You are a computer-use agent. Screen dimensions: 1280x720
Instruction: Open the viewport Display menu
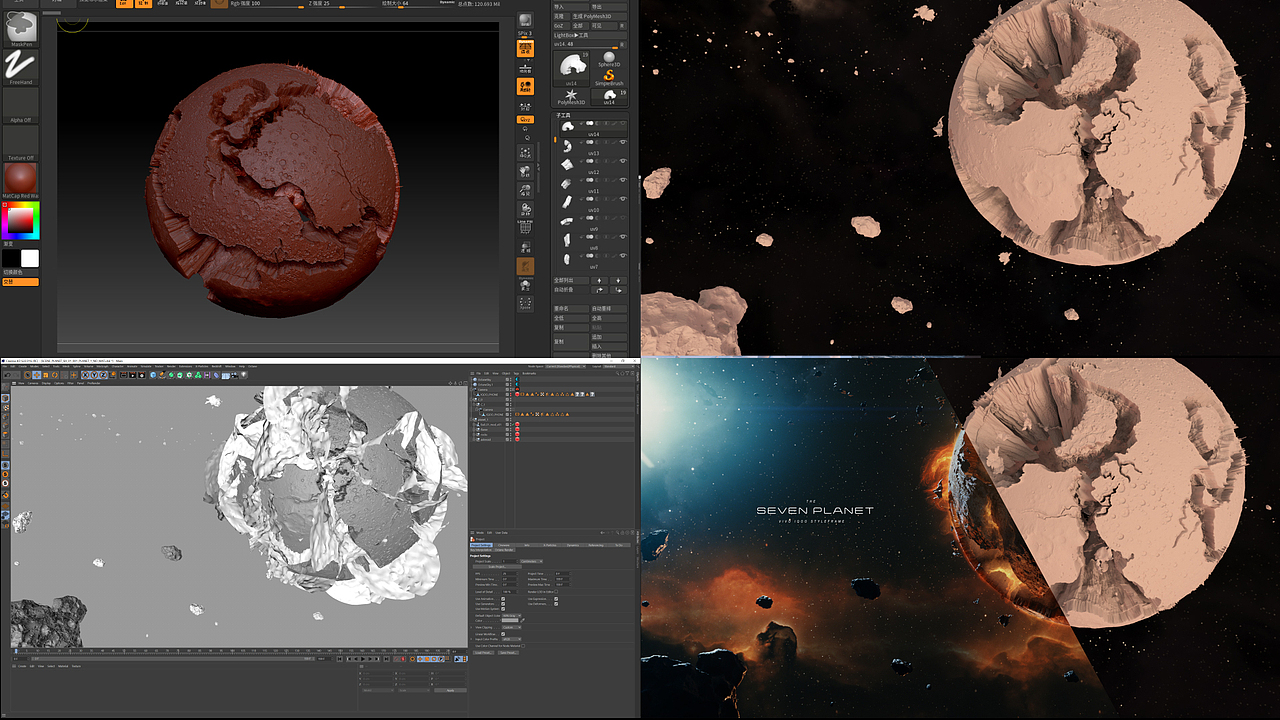coord(46,383)
